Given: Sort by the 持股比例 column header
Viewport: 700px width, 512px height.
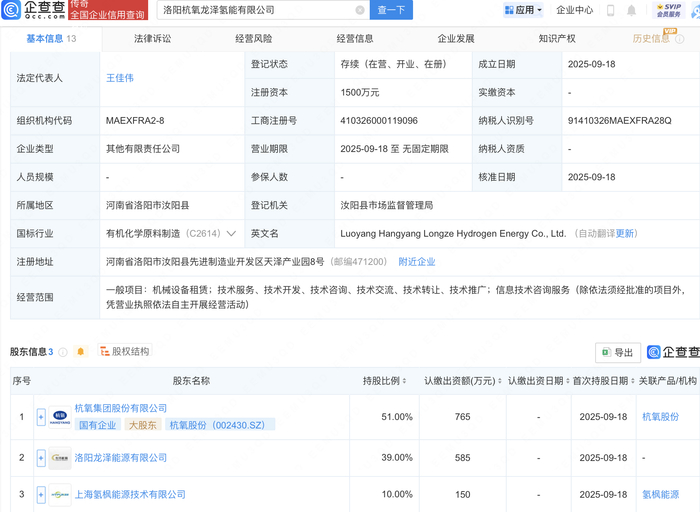Looking at the screenshot, I should click(x=386, y=381).
